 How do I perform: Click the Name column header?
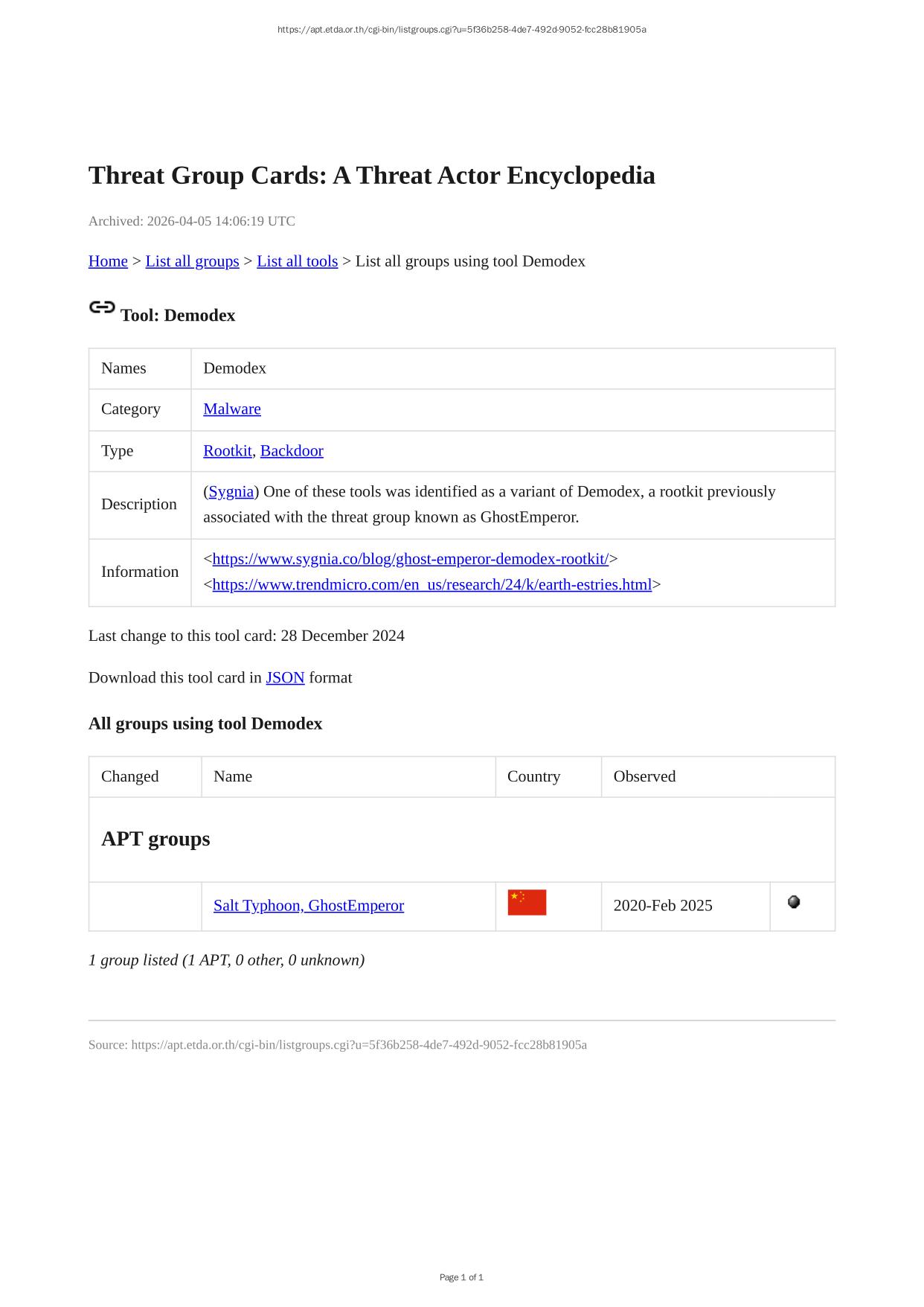pyautogui.click(x=233, y=776)
